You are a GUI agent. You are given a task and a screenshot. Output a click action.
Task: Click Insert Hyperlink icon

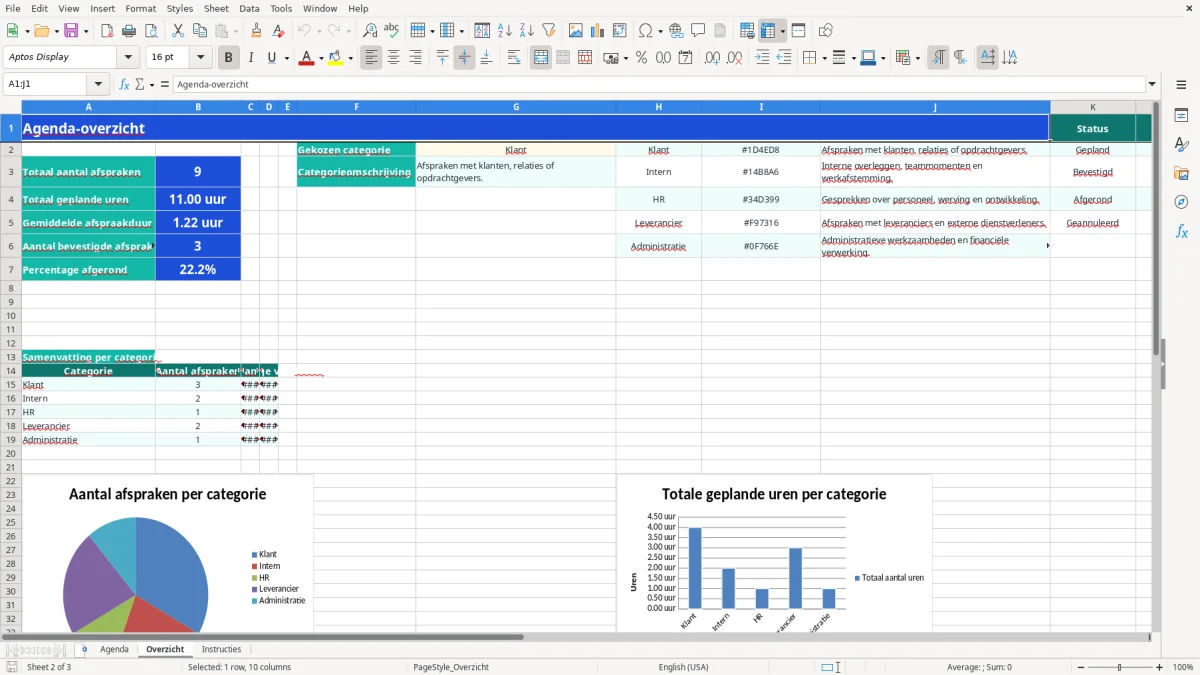pos(676,31)
